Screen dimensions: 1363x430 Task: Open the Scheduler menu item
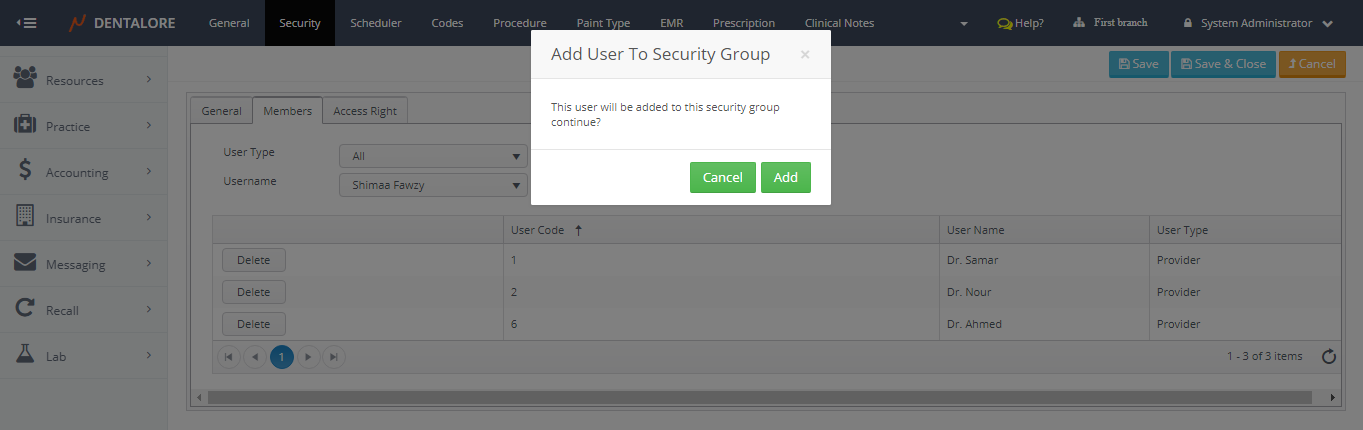[x=376, y=23]
